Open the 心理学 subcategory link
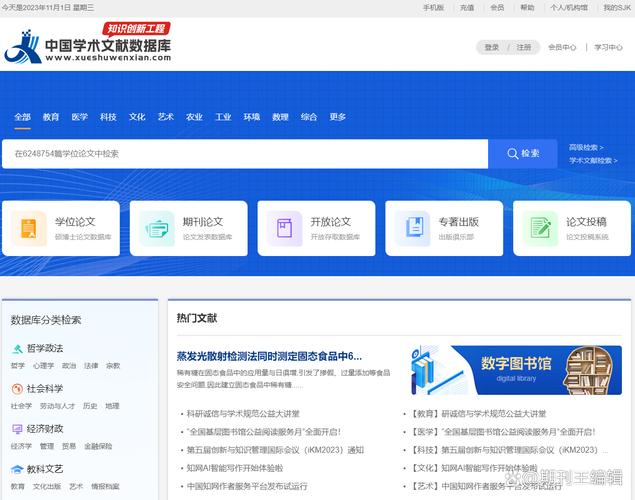 (x=43, y=366)
